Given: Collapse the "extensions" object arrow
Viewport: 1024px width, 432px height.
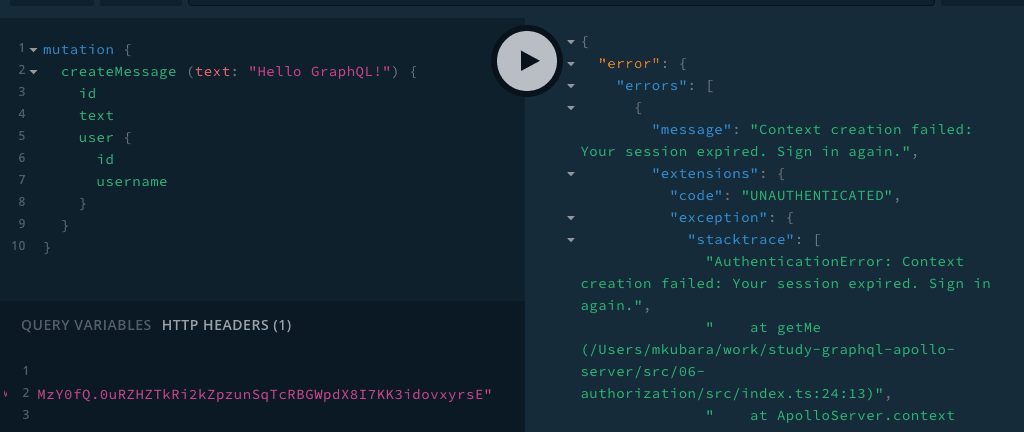Looking at the screenshot, I should click(570, 173).
